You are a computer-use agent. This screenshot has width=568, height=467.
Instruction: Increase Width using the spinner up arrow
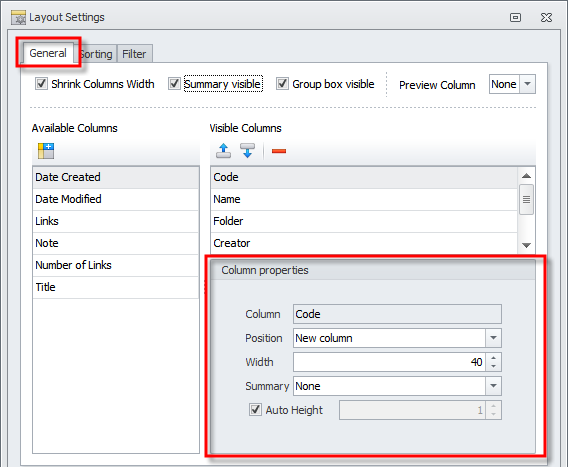click(x=493, y=358)
